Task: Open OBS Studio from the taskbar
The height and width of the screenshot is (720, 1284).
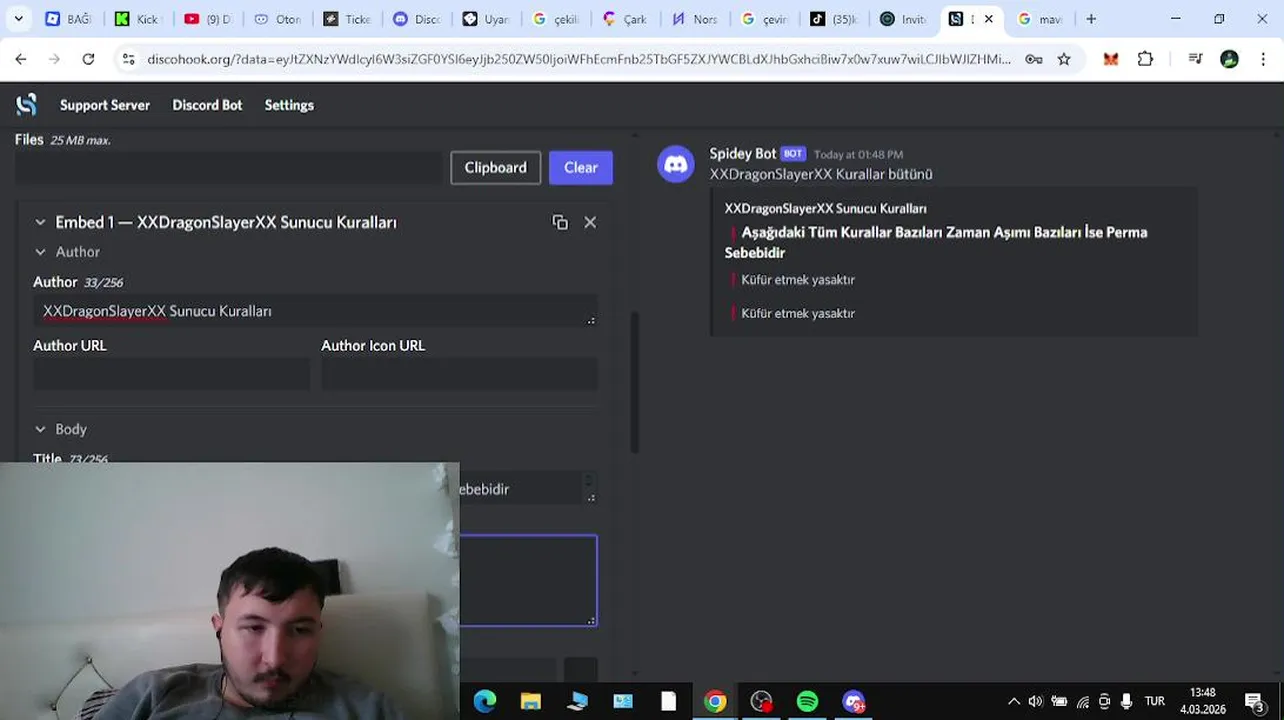Action: (x=761, y=701)
